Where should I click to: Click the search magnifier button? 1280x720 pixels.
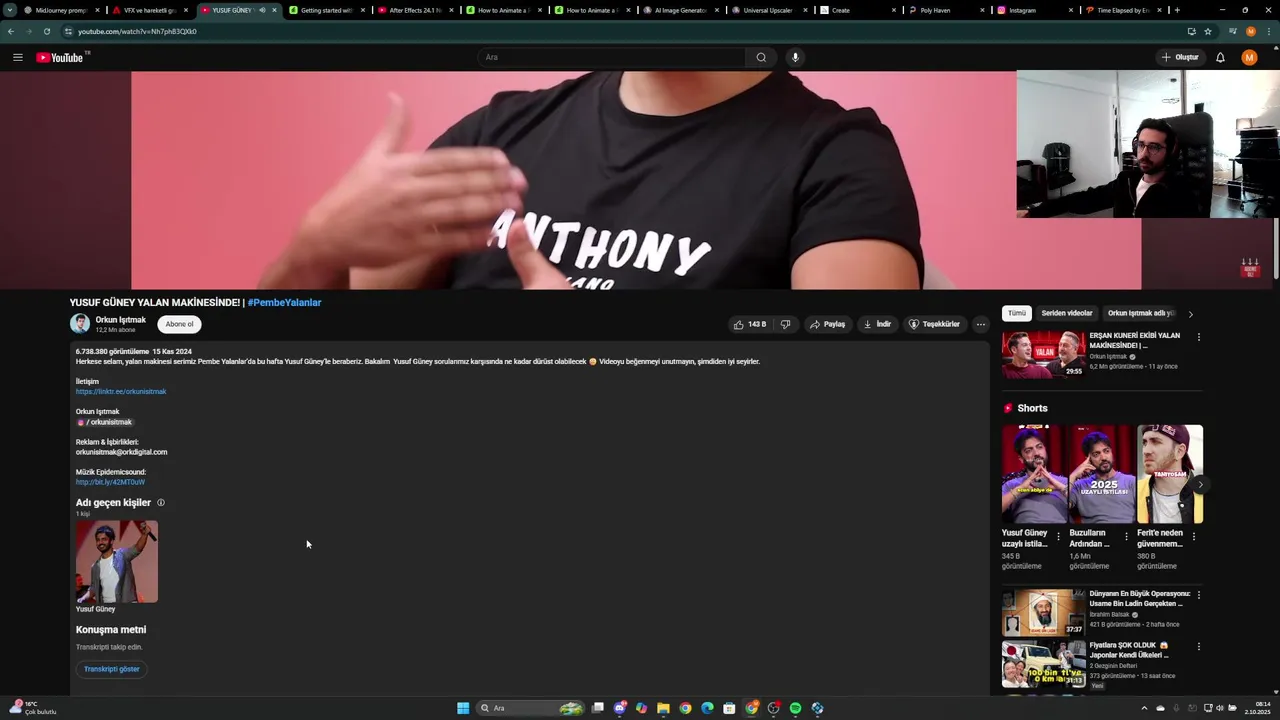pos(761,57)
